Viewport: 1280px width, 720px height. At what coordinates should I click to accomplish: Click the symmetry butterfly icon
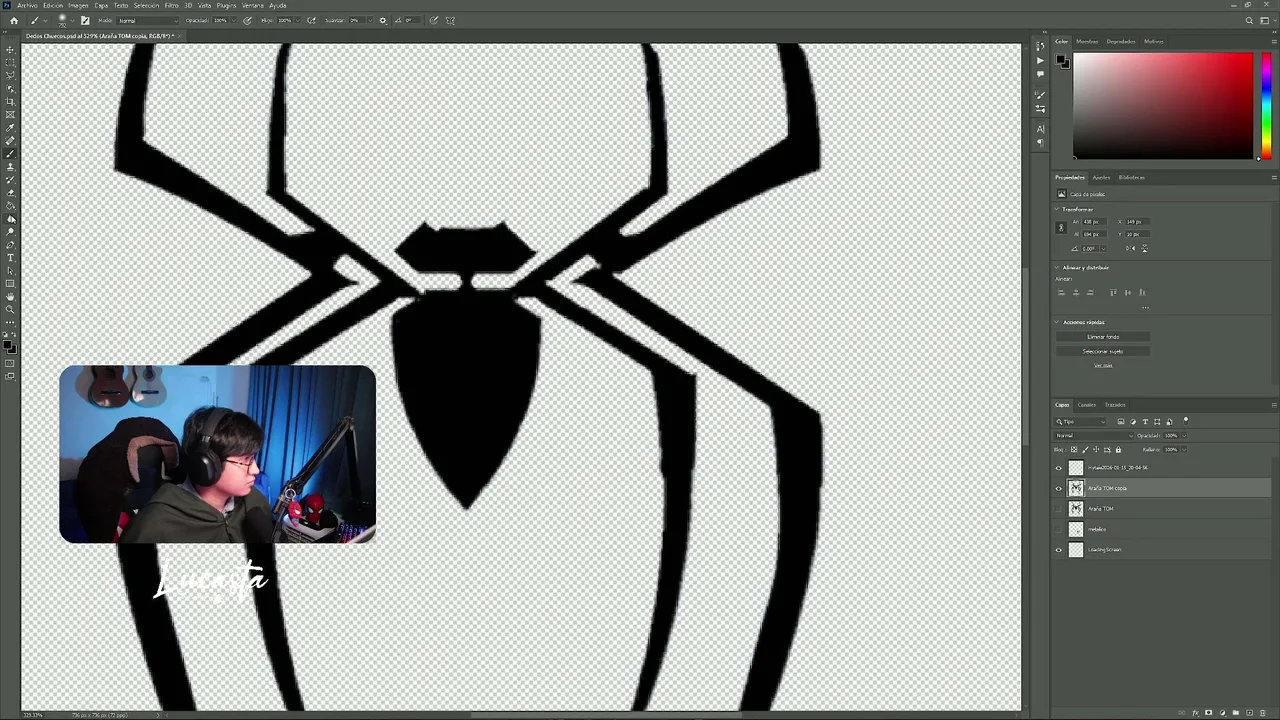(x=450, y=20)
